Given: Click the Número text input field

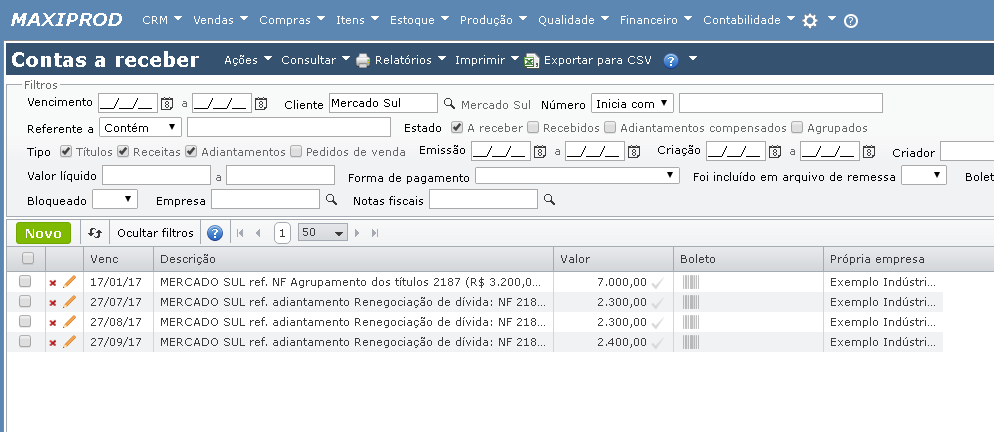Looking at the screenshot, I should point(780,103).
